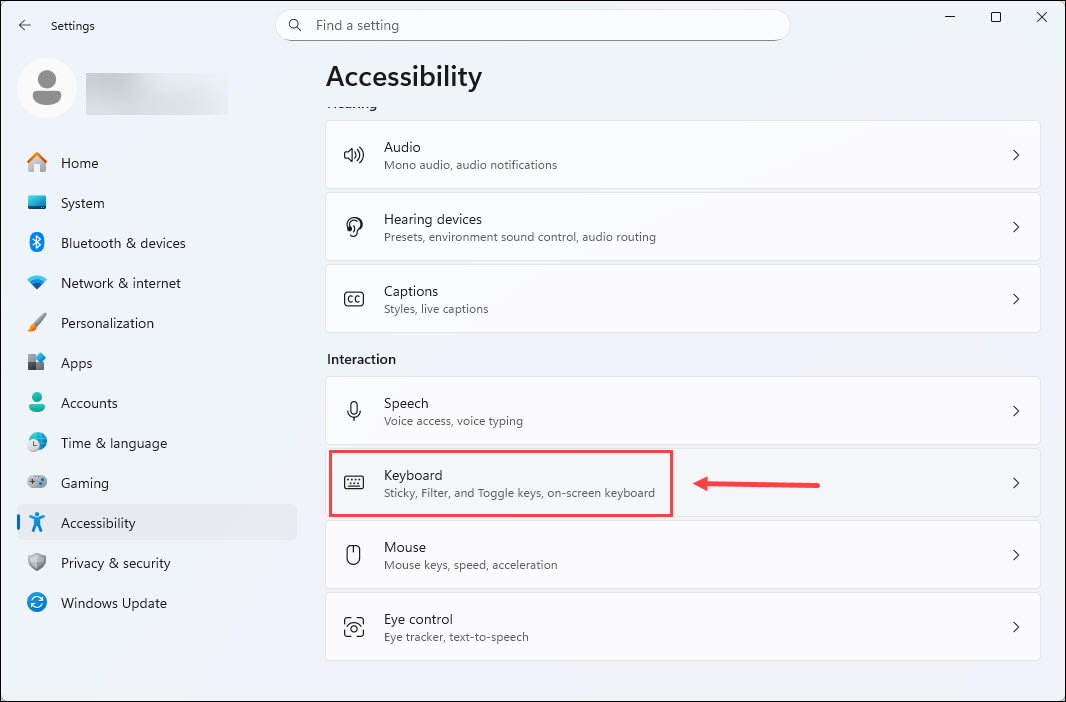Click the Eye control icon
Image resolution: width=1066 pixels, height=702 pixels.
(x=354, y=627)
